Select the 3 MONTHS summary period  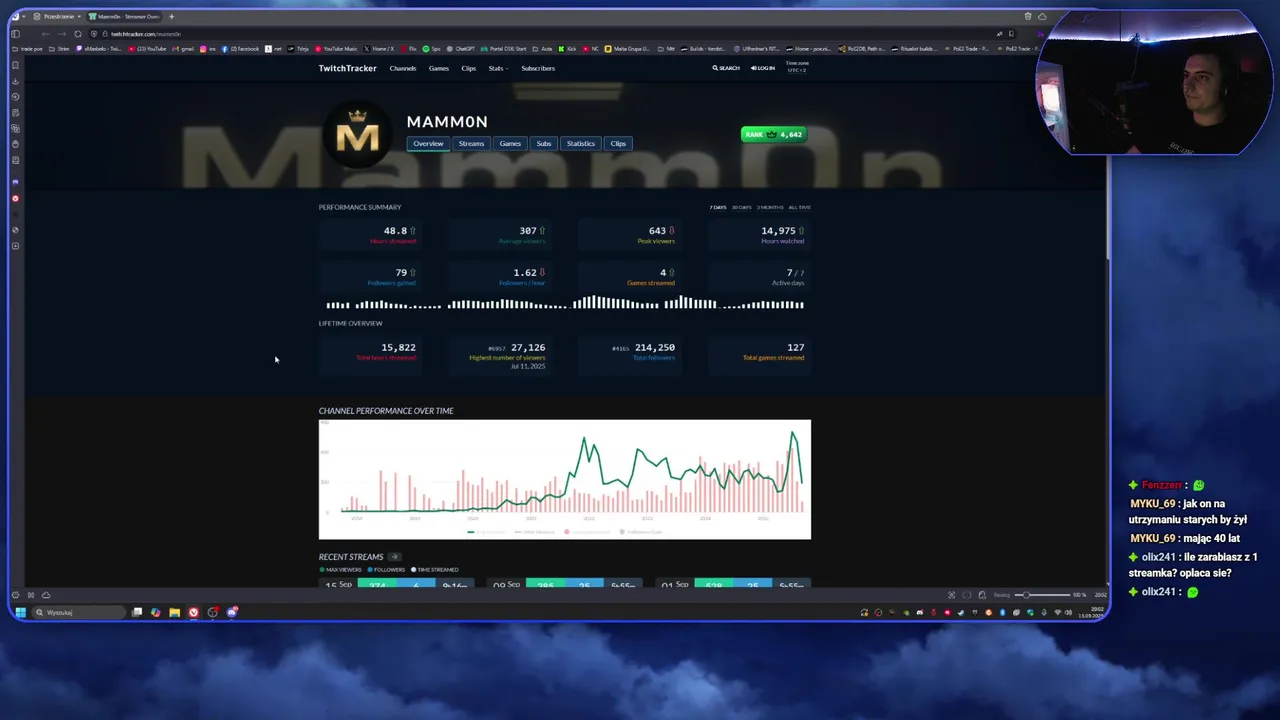click(x=770, y=207)
